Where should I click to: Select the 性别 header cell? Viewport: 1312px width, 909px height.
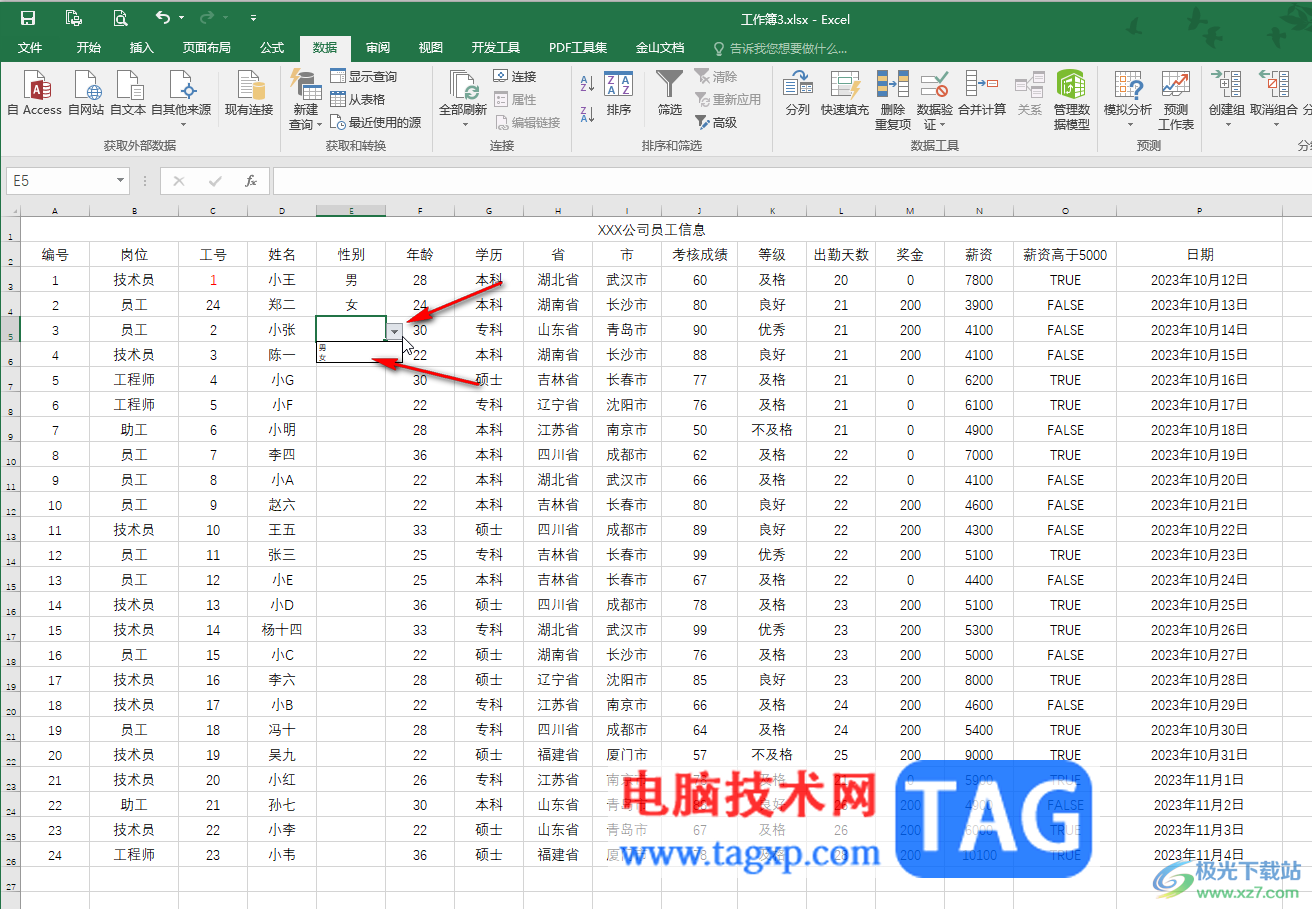click(x=351, y=254)
